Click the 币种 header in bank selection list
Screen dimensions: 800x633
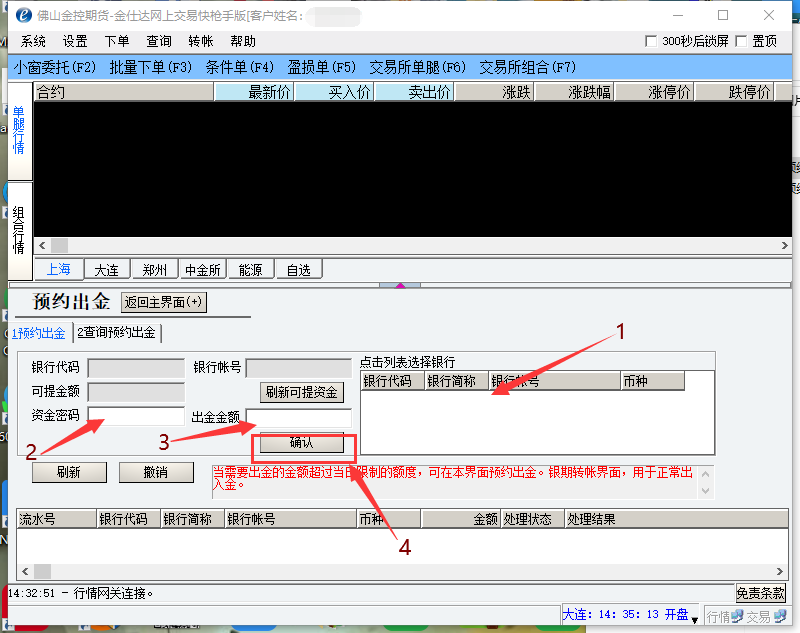pos(653,381)
